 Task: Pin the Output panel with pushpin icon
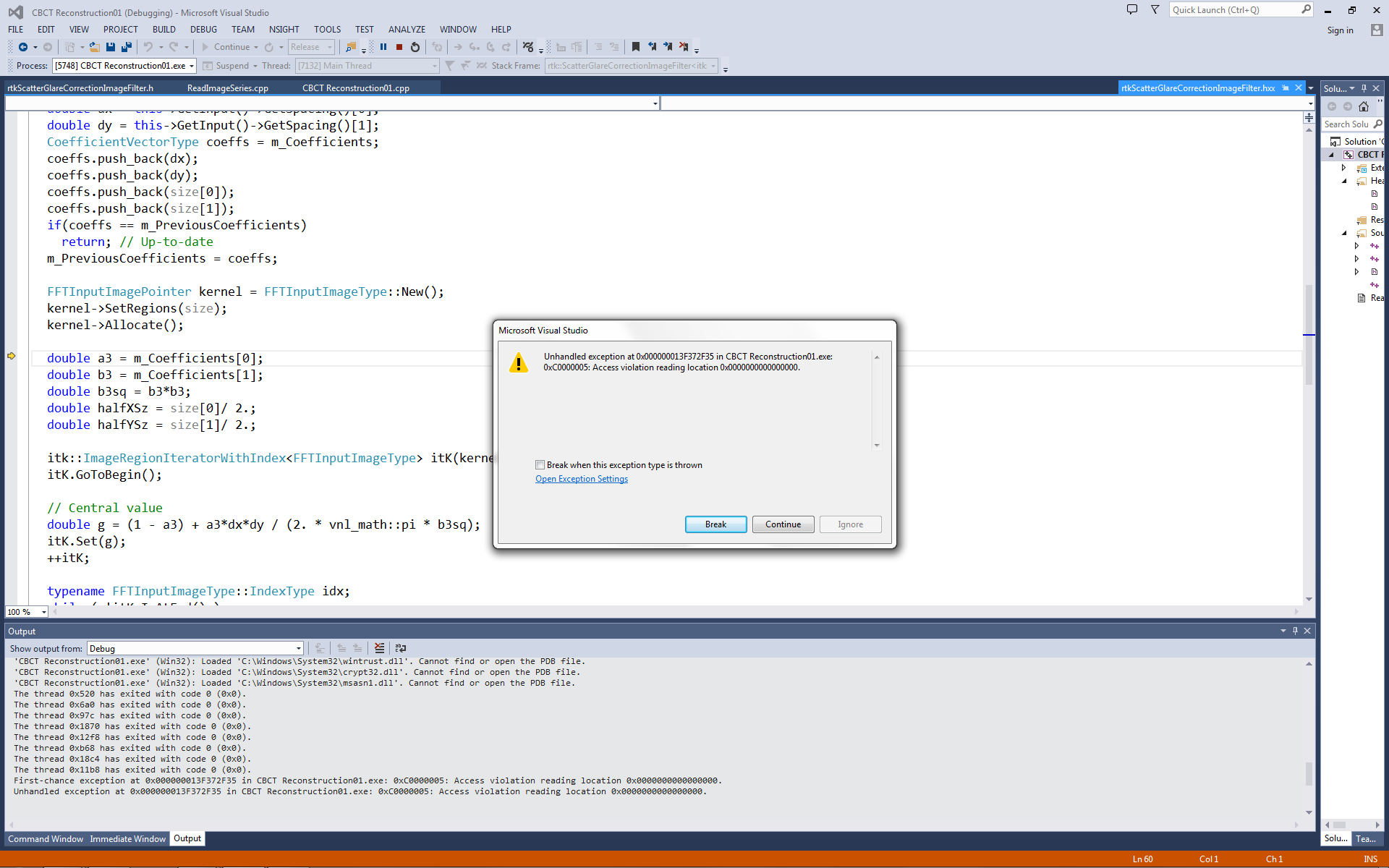1295,631
